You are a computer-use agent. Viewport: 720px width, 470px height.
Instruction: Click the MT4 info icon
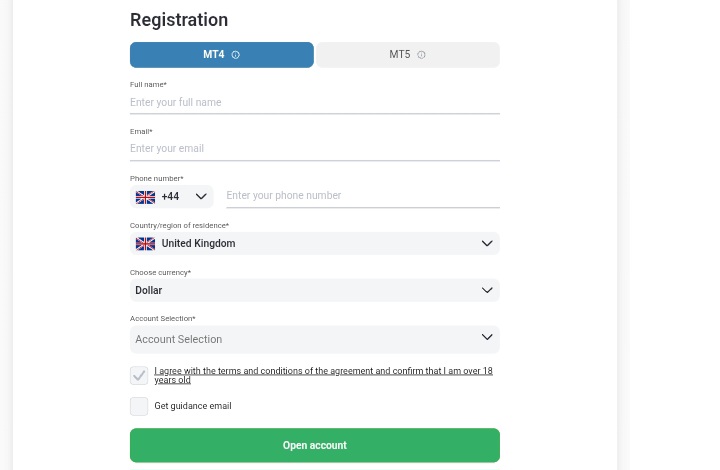236,55
